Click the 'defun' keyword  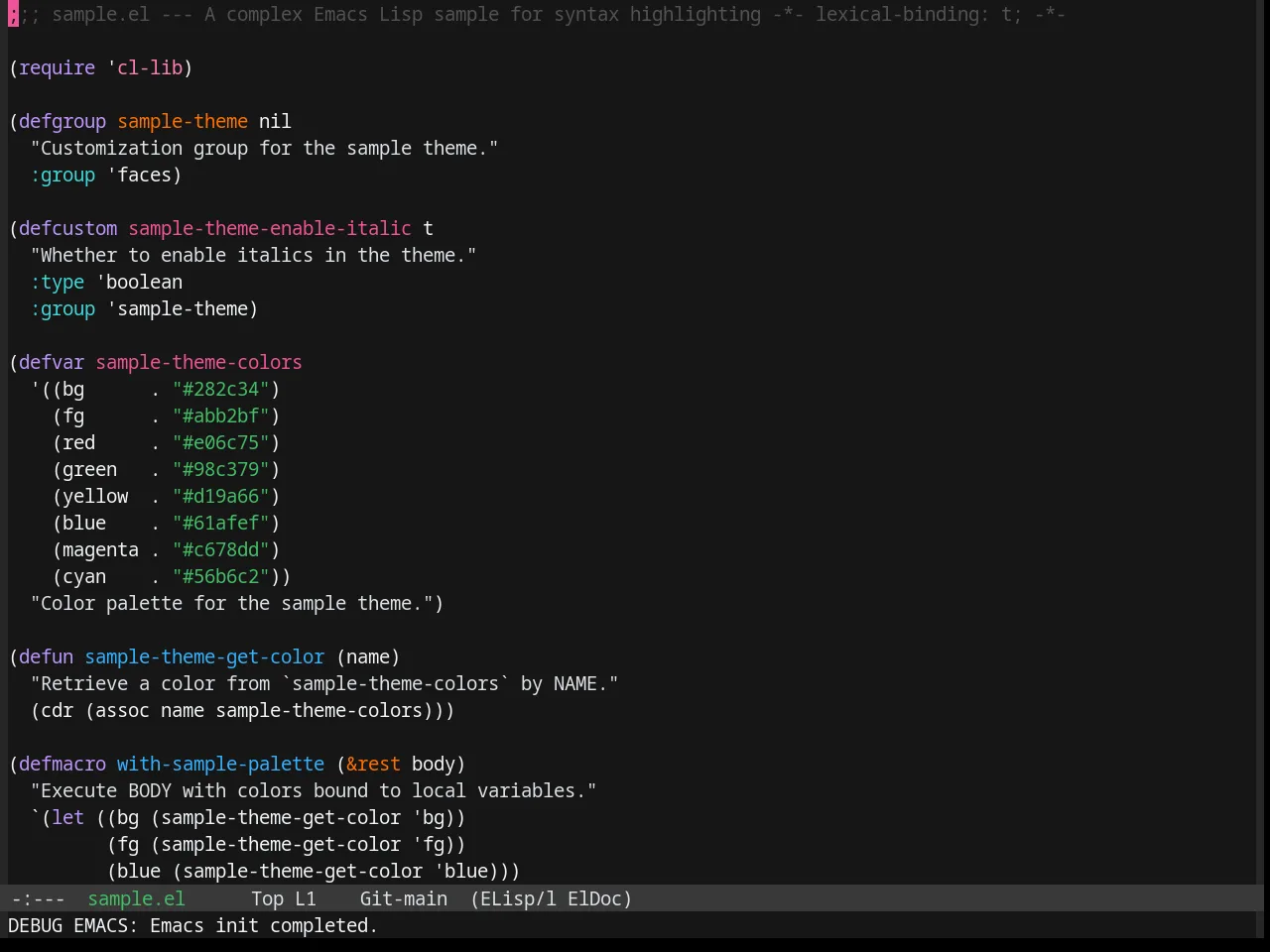tap(46, 656)
